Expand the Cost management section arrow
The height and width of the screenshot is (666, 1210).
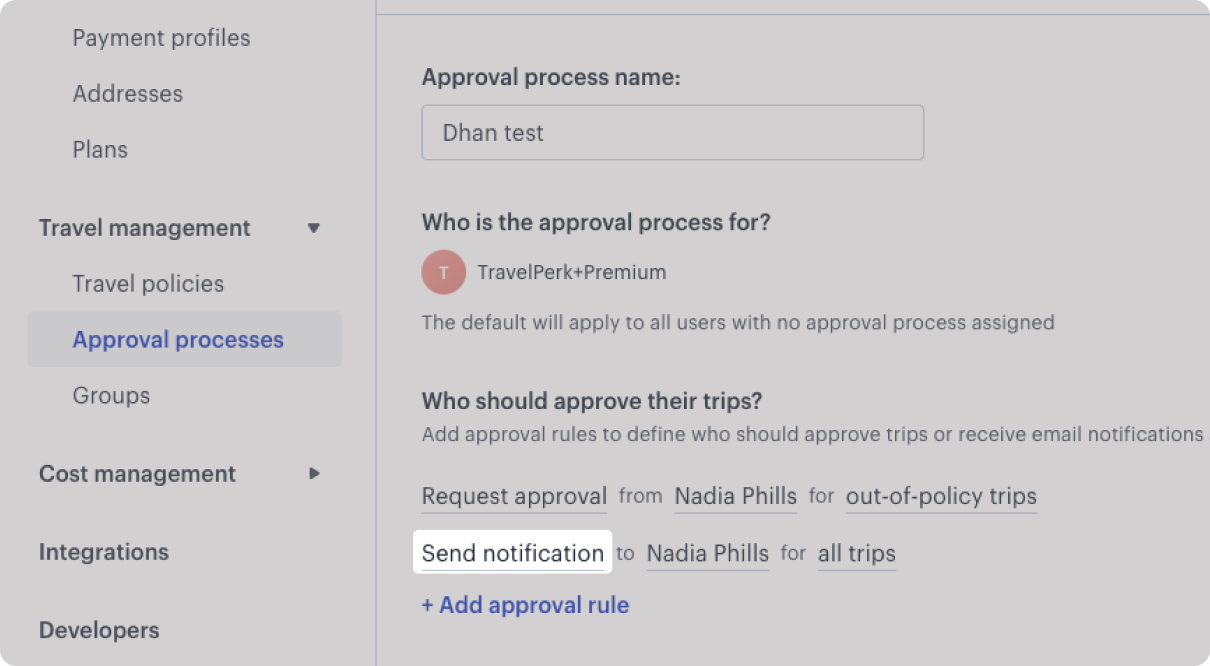314,473
